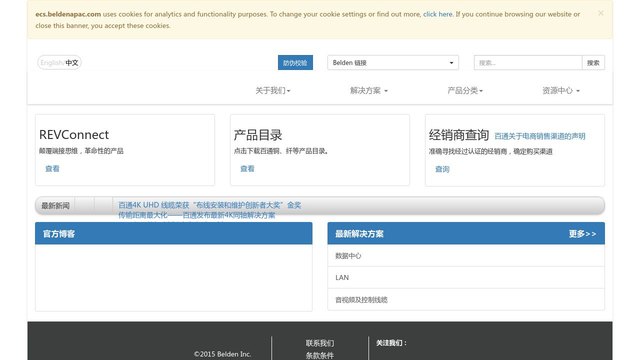This screenshot has height=360, width=640.
Task: Click 查看 under REVConnect
Action: tap(52, 169)
